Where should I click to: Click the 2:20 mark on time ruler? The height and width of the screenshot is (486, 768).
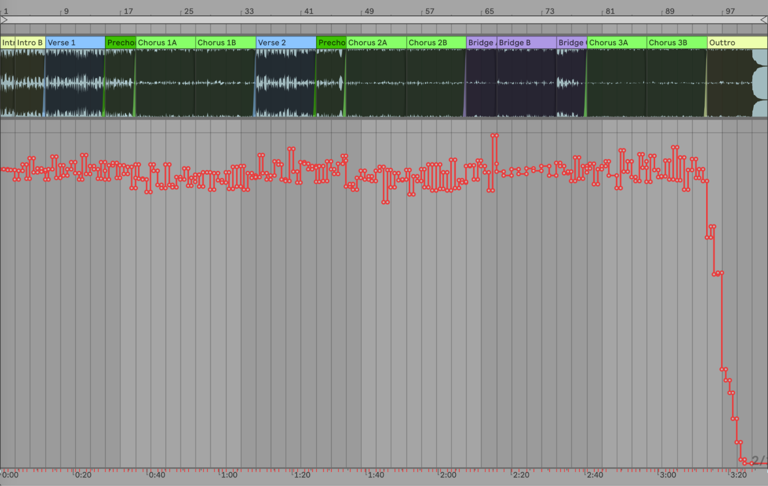pos(521,475)
